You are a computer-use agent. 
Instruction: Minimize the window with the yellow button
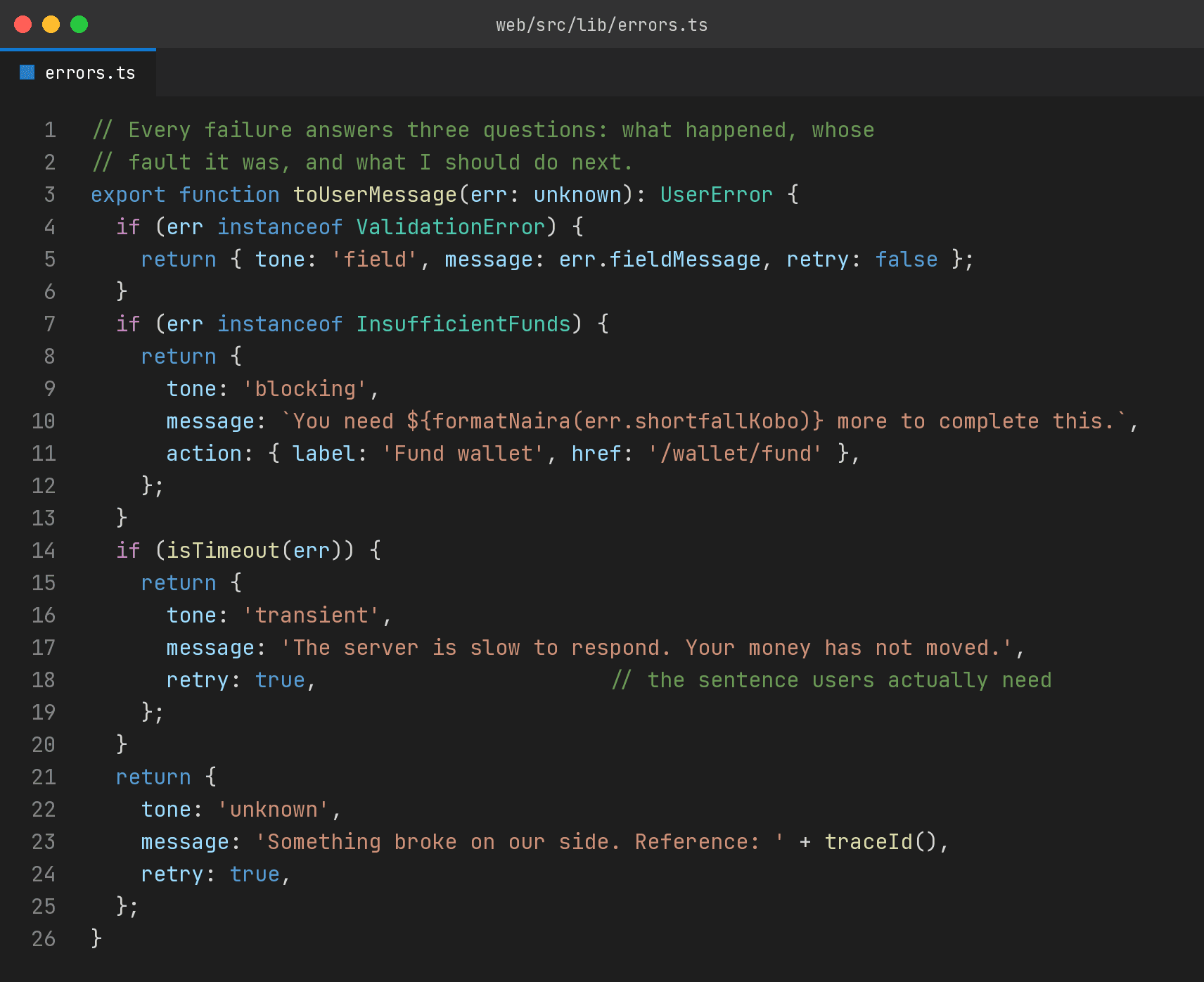coord(51,25)
